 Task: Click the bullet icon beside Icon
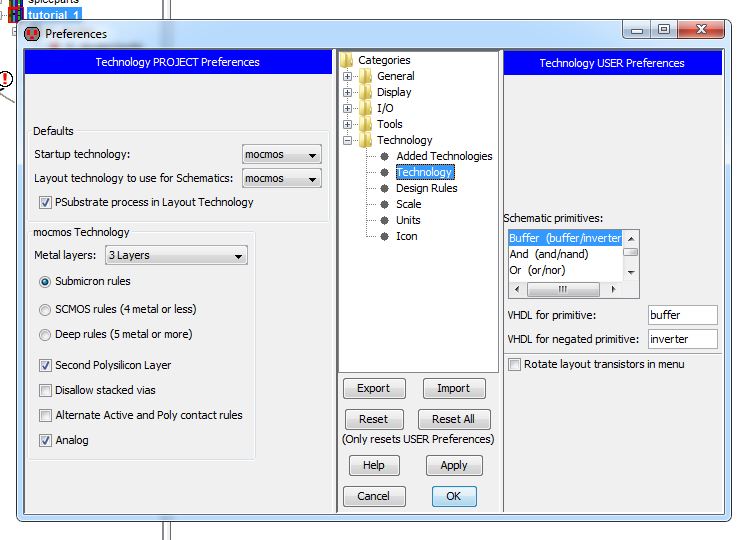[x=385, y=236]
